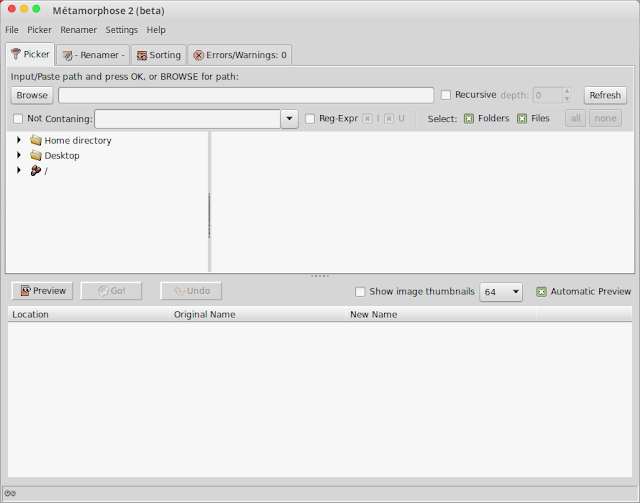This screenshot has height=503, width=640.
Task: Select Desktop in the tree
Action: coord(62,156)
